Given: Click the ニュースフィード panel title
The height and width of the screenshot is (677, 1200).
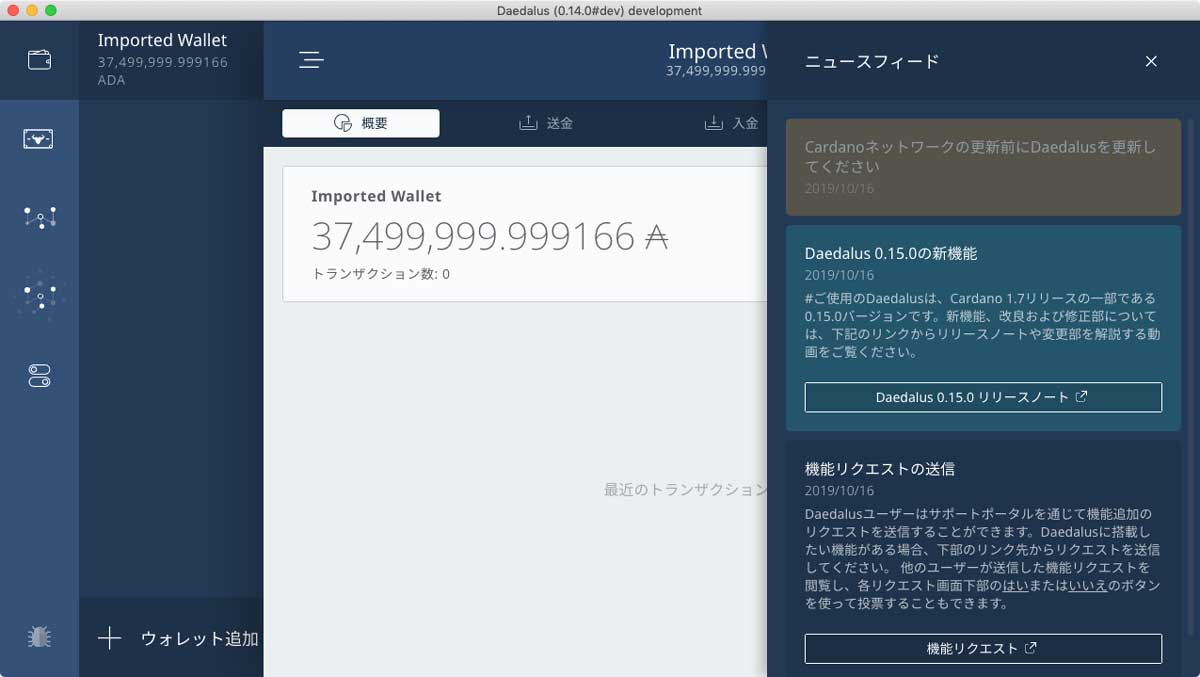Looking at the screenshot, I should (x=872, y=62).
